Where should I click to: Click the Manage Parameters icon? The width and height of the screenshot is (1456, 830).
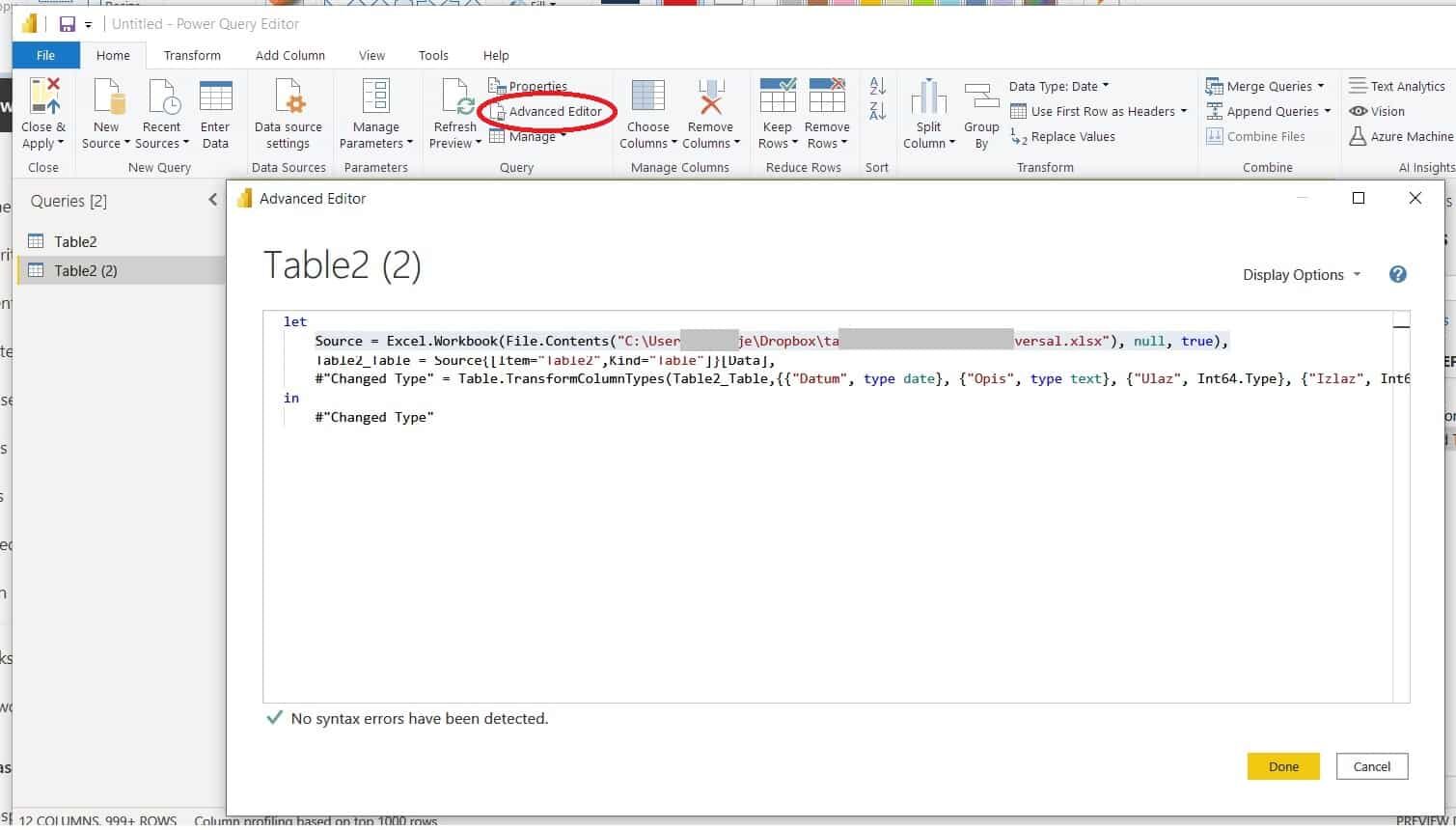click(x=375, y=97)
